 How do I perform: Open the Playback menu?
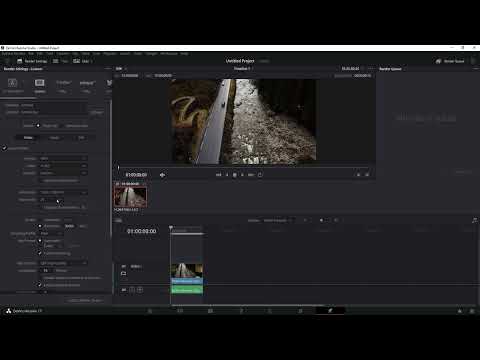(x=110, y=54)
